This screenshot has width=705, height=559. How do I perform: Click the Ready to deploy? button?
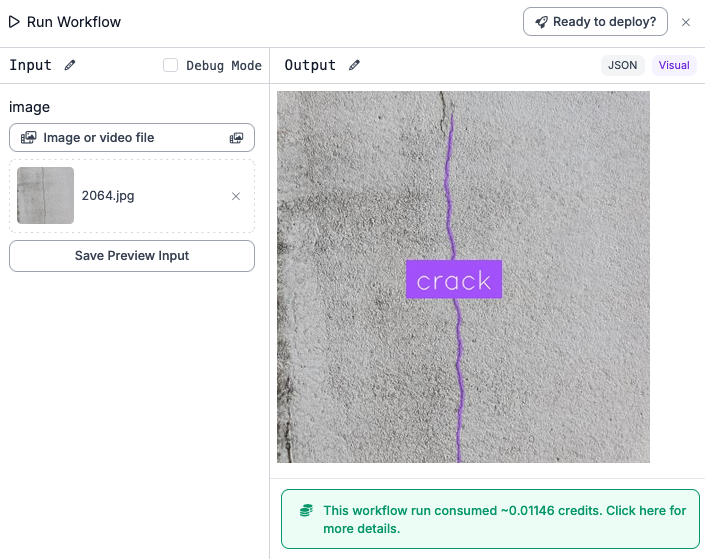[595, 21]
